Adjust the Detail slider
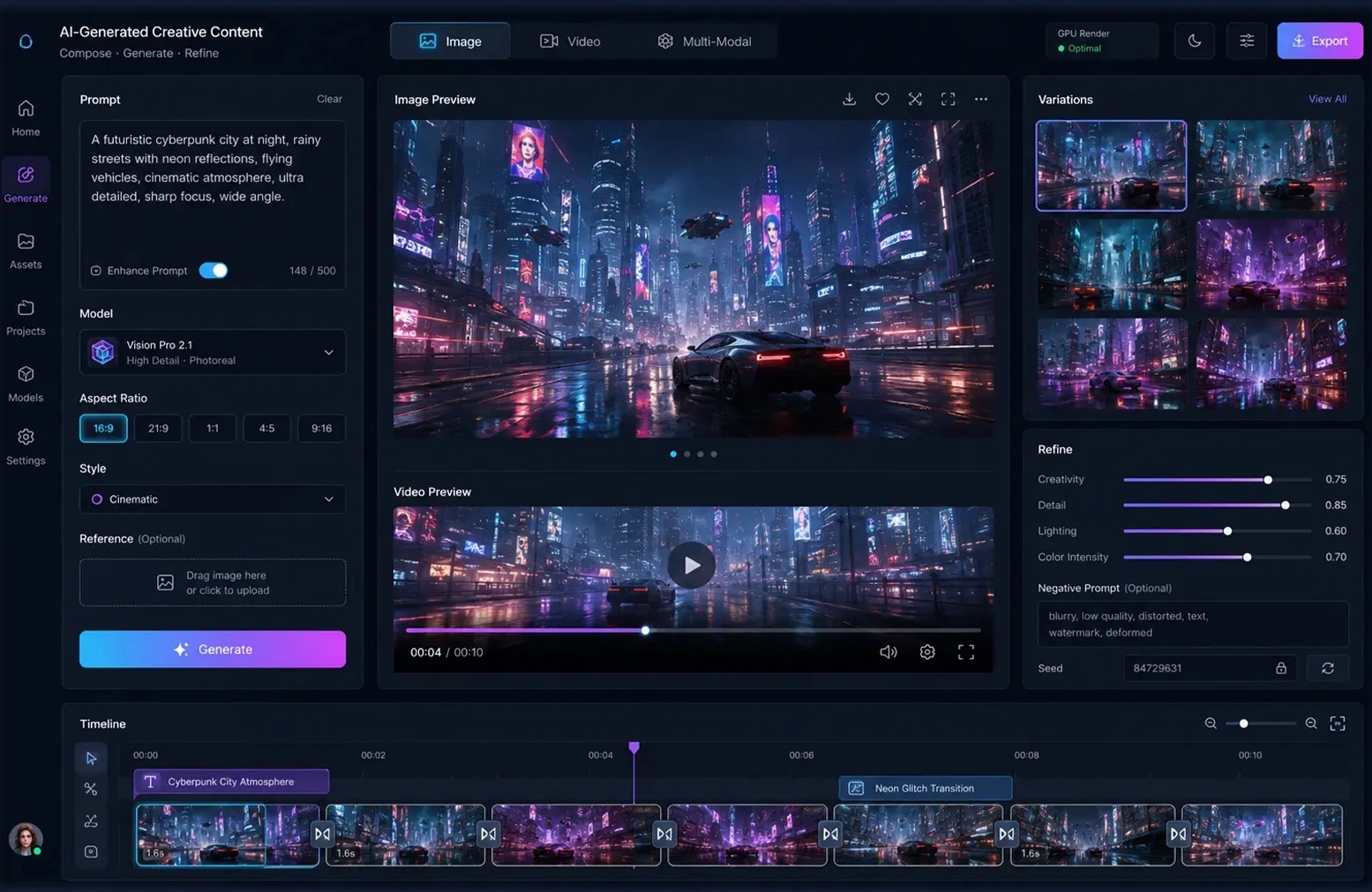Image resolution: width=1372 pixels, height=892 pixels. click(x=1217, y=506)
